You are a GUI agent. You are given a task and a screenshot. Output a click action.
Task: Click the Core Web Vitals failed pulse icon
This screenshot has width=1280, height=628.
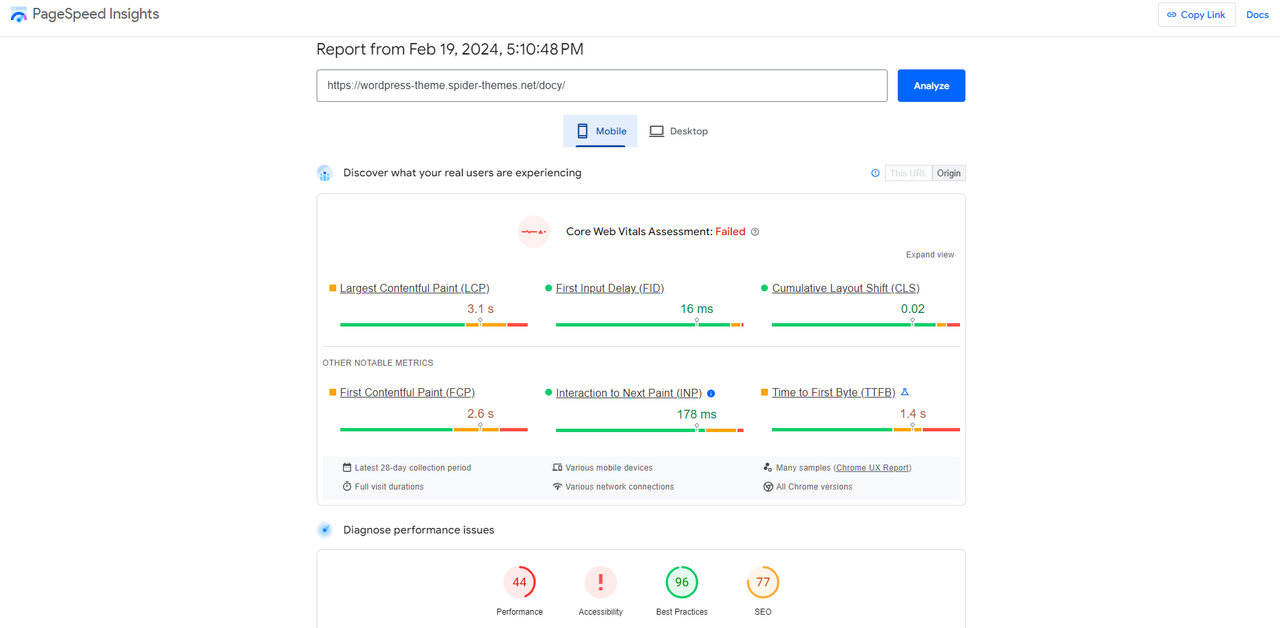tap(534, 232)
